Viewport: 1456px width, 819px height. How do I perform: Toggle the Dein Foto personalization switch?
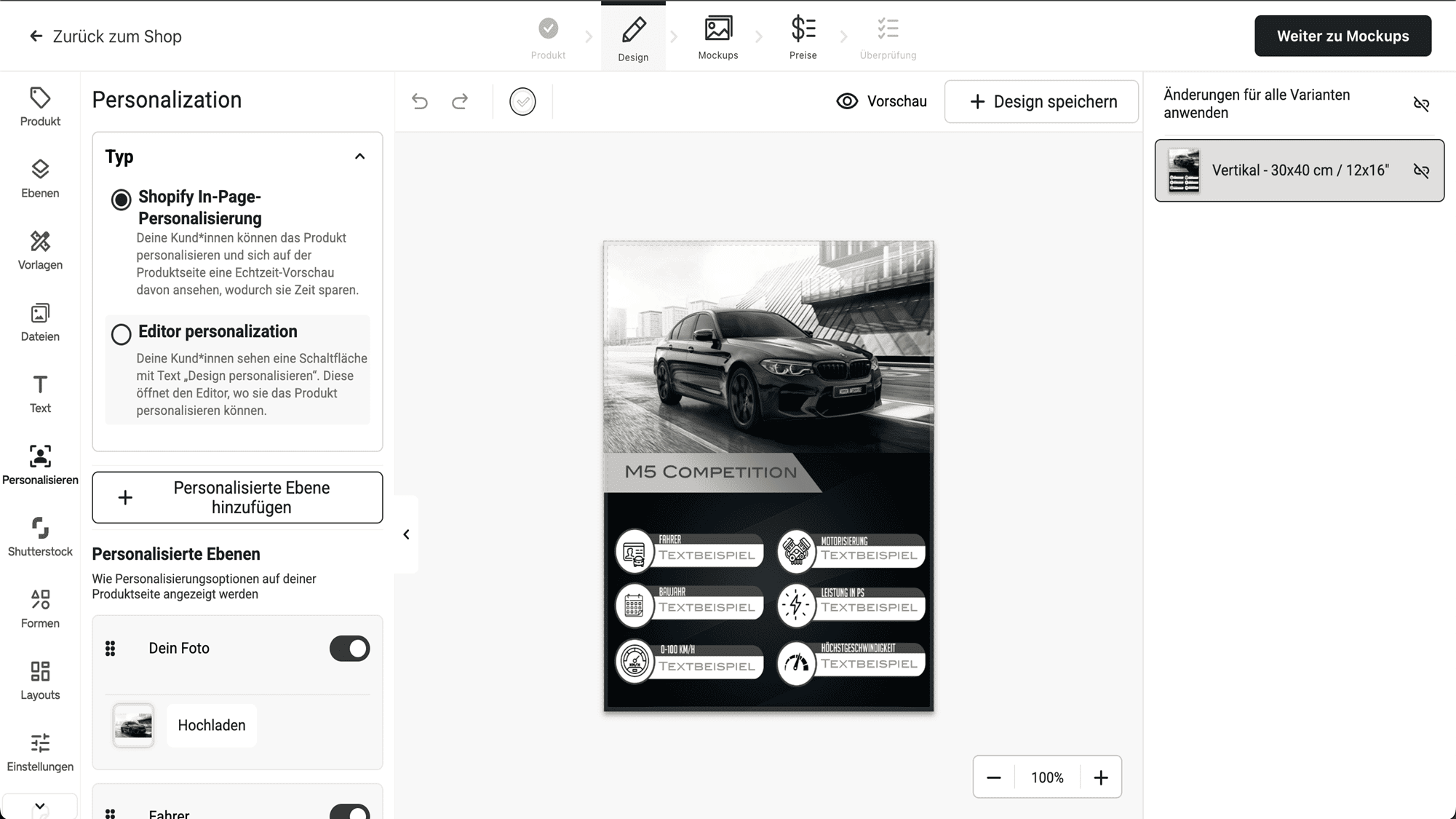tap(349, 649)
